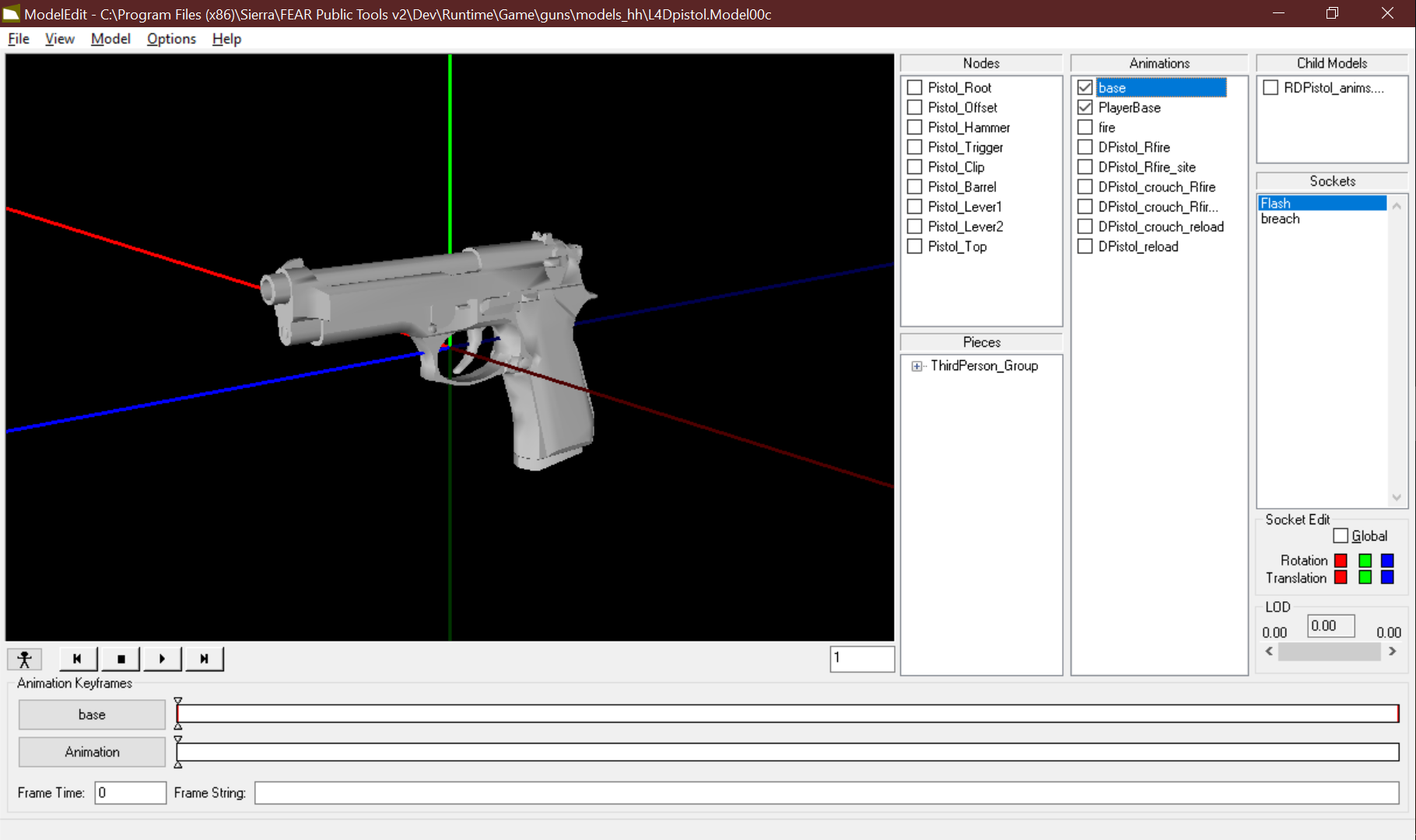Click the green Rotation axis swatch
Viewport: 1416px width, 840px height.
pos(1365,560)
